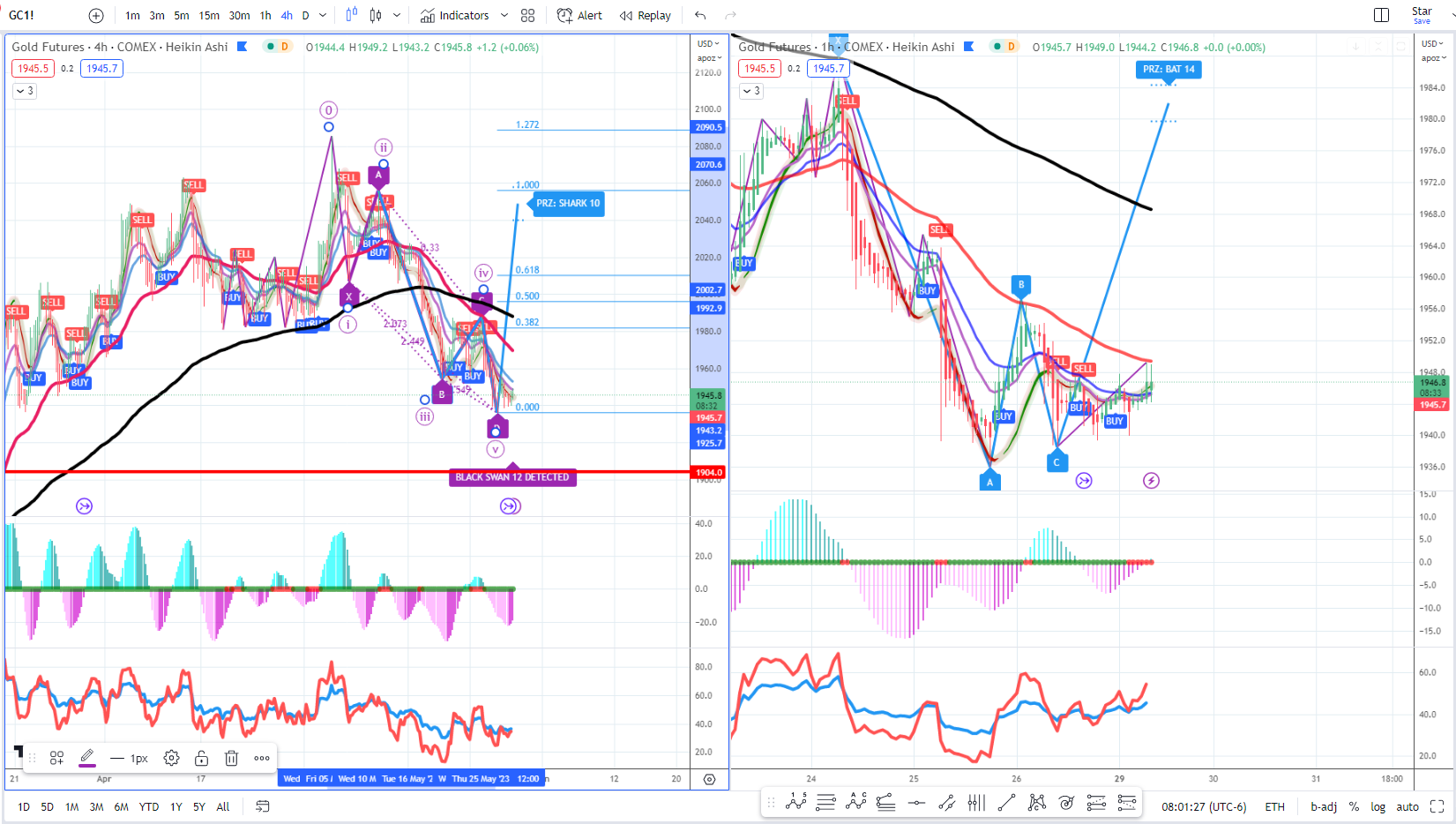Collapse the right chart indicator legend (3)
1456x824 pixels.
pyautogui.click(x=751, y=91)
